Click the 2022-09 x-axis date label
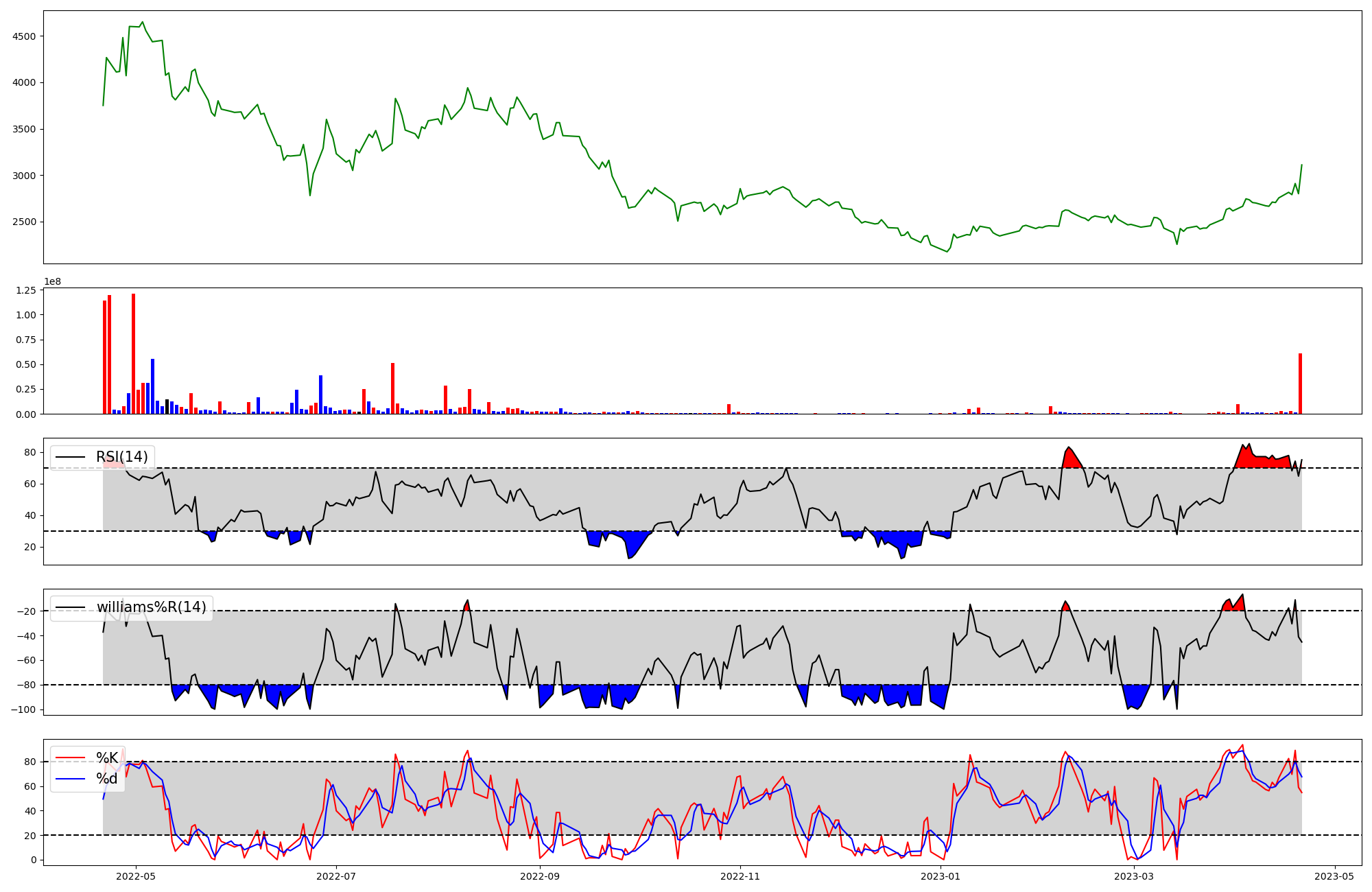This screenshot has height=892, width=1372. (541, 876)
